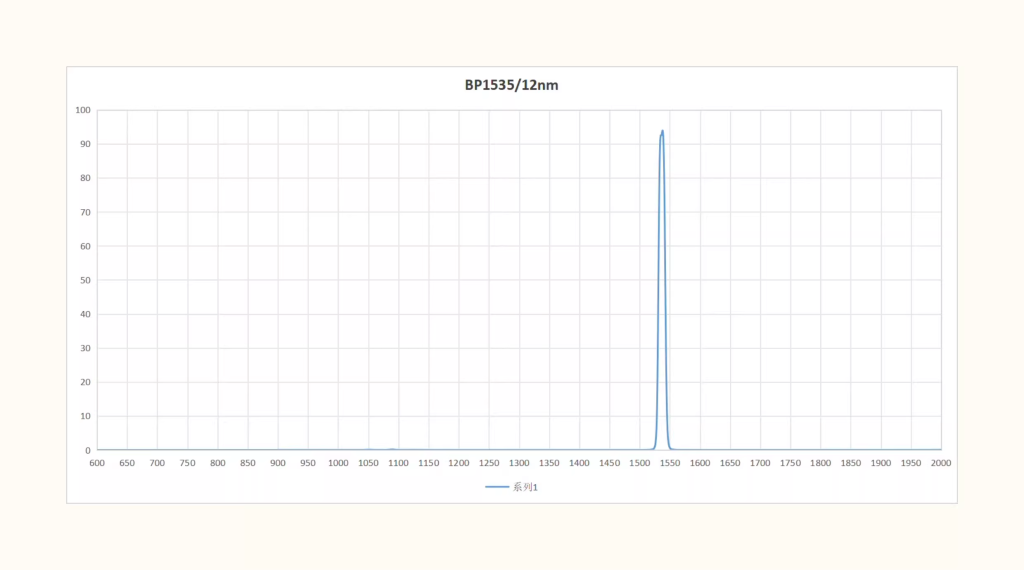Screen dimensions: 1024x570
Task: Select the y-axis value 50
Action: click(x=85, y=280)
